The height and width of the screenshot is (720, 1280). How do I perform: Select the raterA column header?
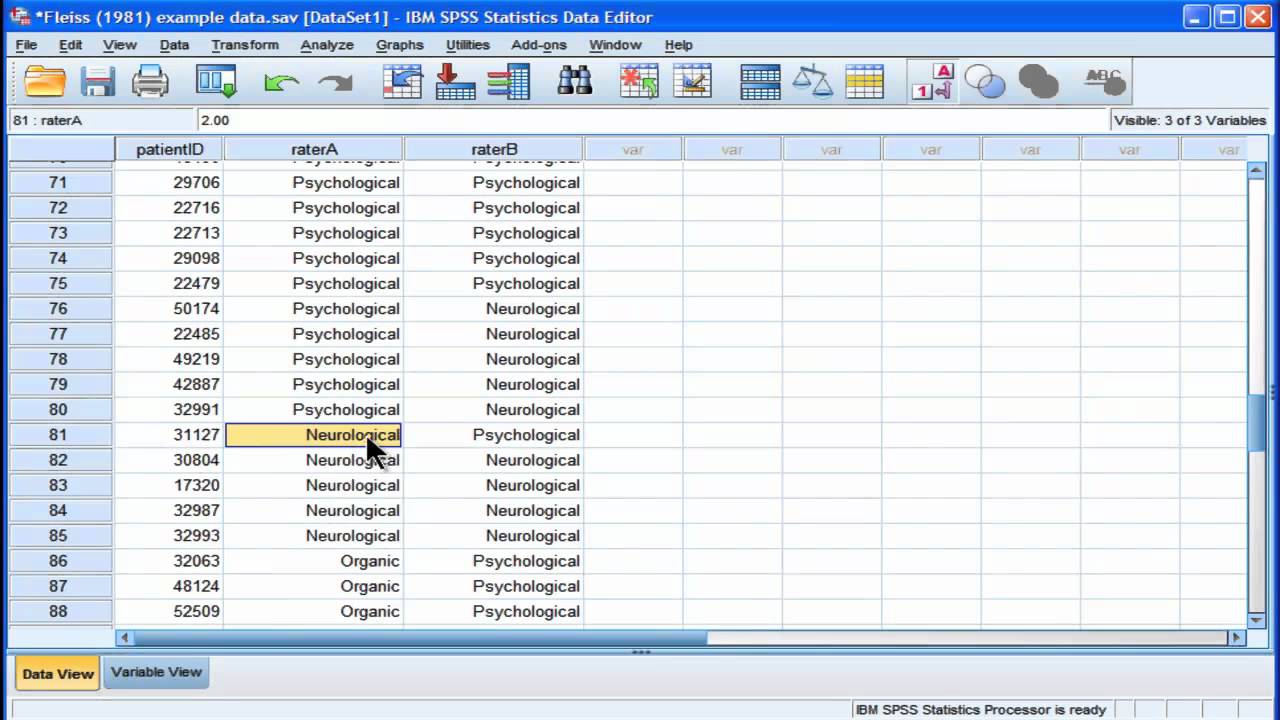[x=314, y=149]
